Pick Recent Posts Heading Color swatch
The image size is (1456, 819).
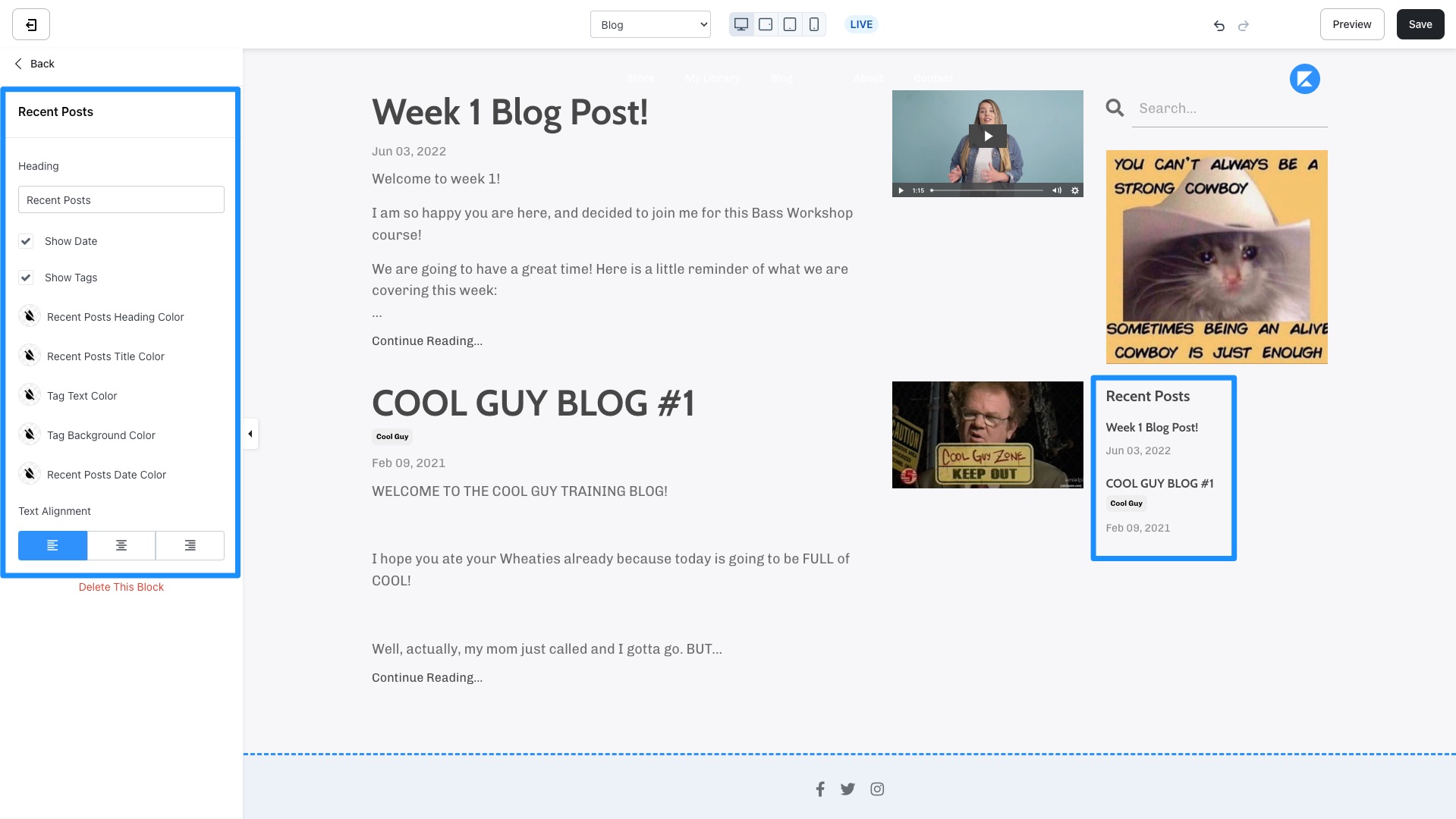(30, 316)
